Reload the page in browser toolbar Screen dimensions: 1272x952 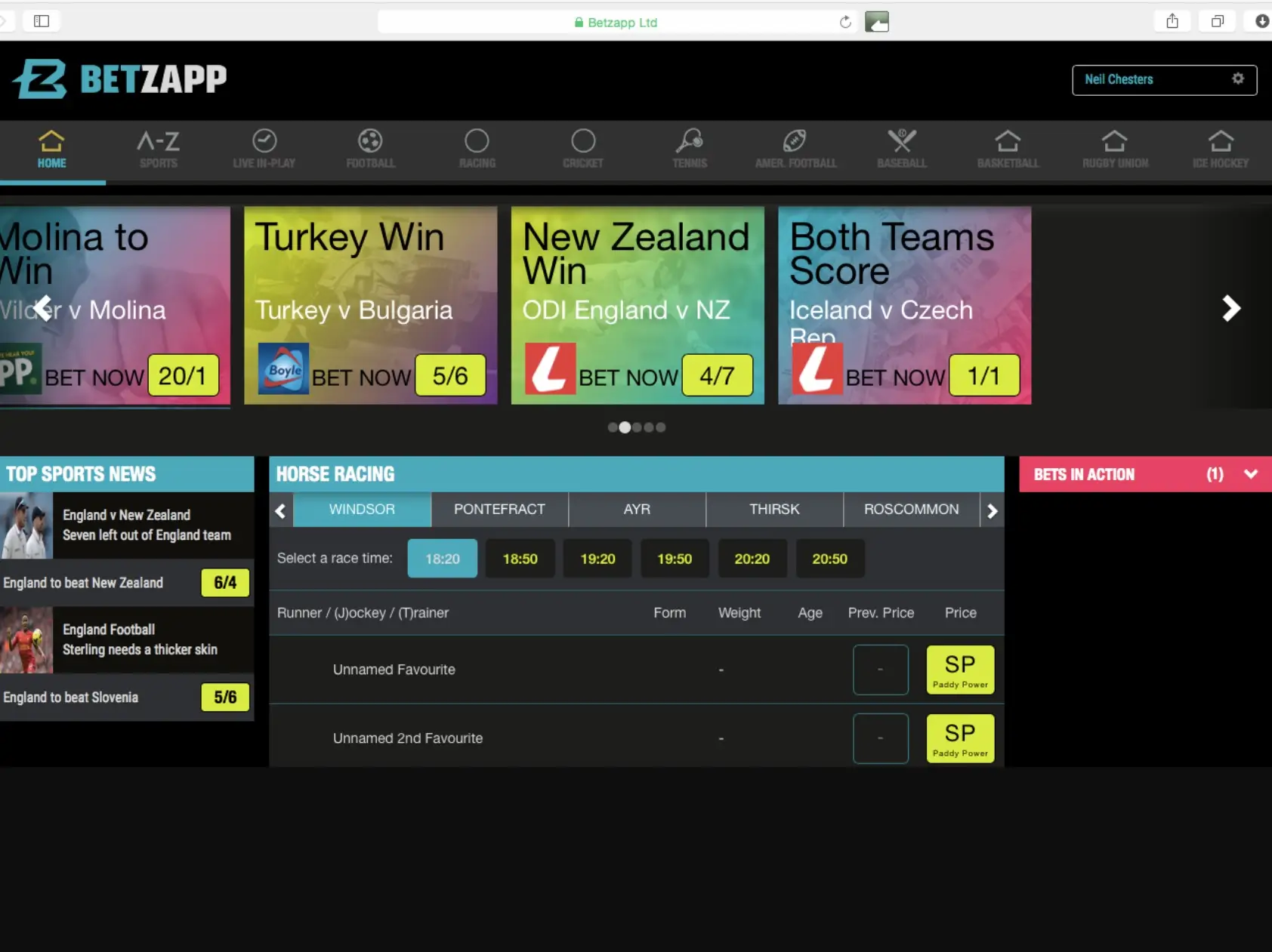click(845, 22)
